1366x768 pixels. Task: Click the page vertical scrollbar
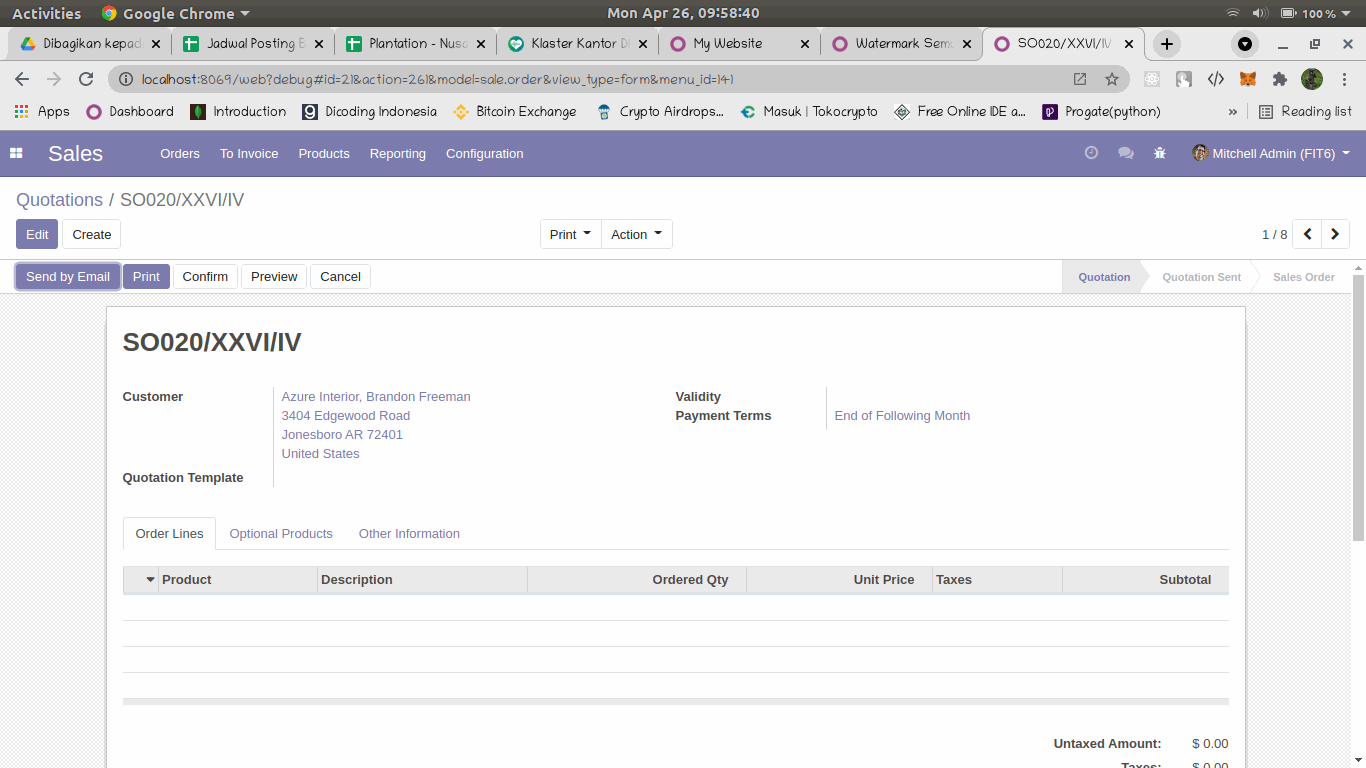1357,420
